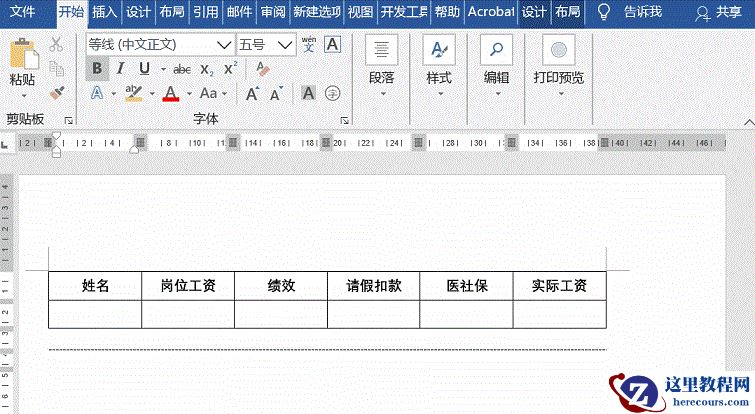Toggle strikethrough (abc) formatting
The image size is (755, 414).
[182, 69]
